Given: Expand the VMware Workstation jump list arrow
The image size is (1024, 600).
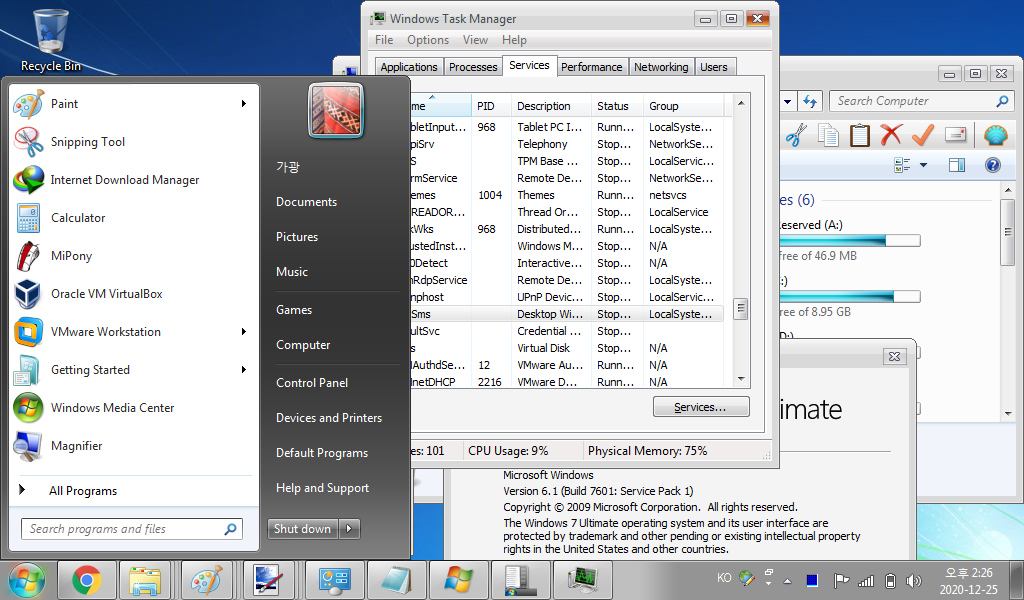Looking at the screenshot, I should click(244, 332).
